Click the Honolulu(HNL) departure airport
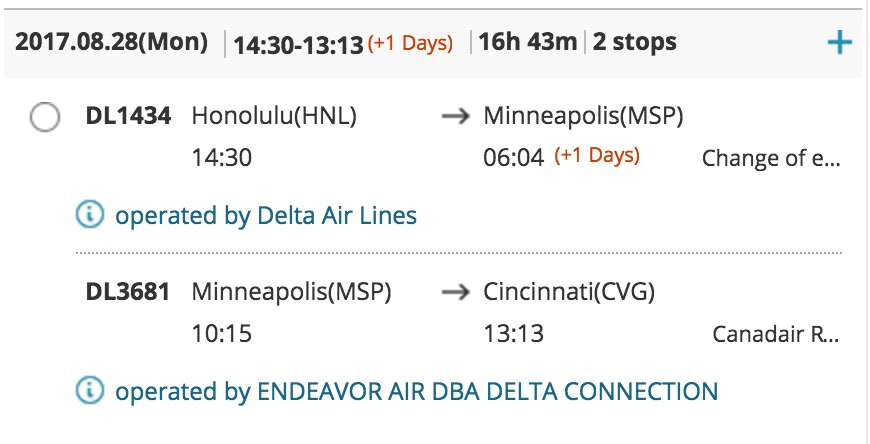The height and width of the screenshot is (444, 870). 274,117
